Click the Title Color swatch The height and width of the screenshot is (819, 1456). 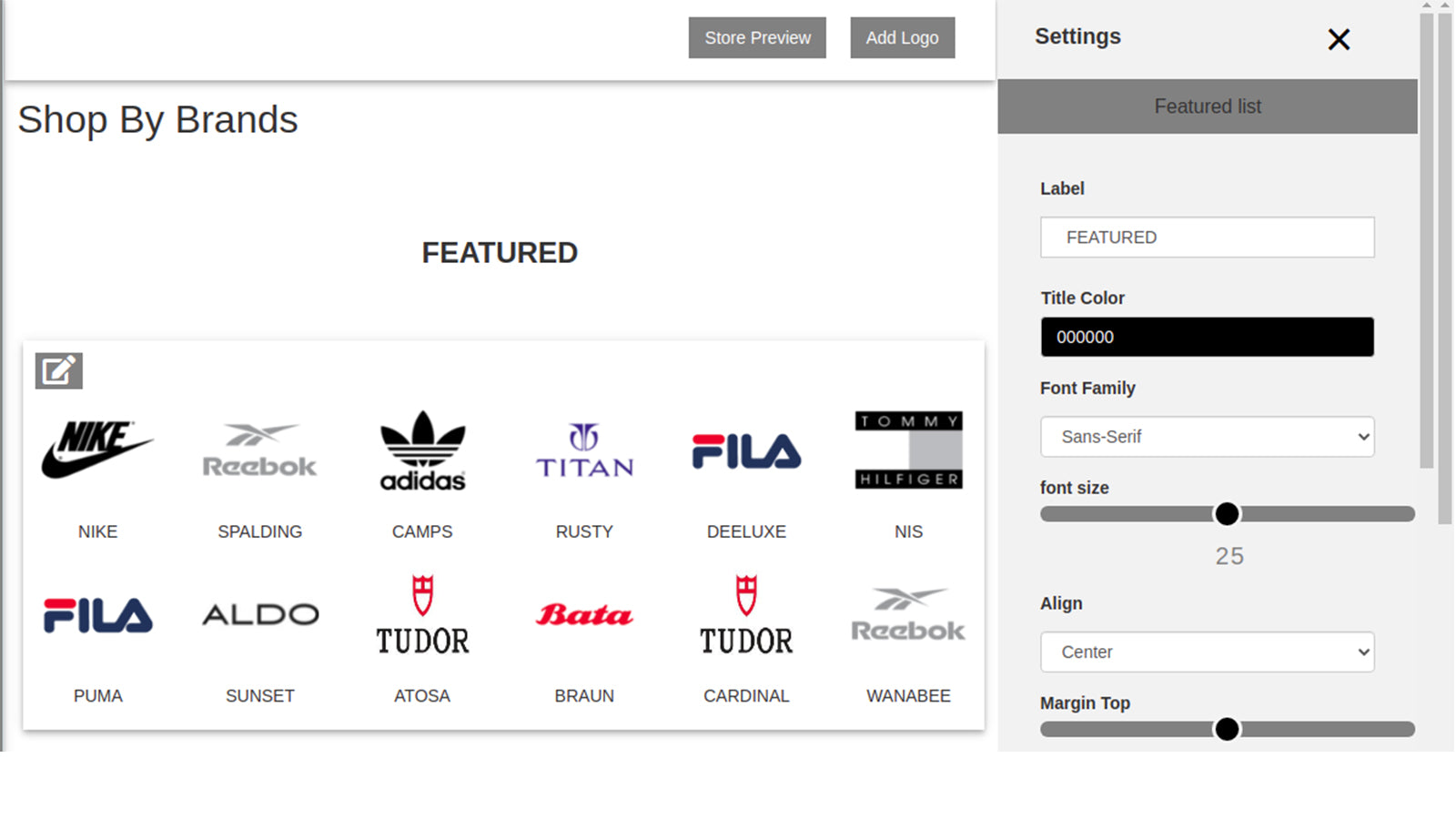1207,337
